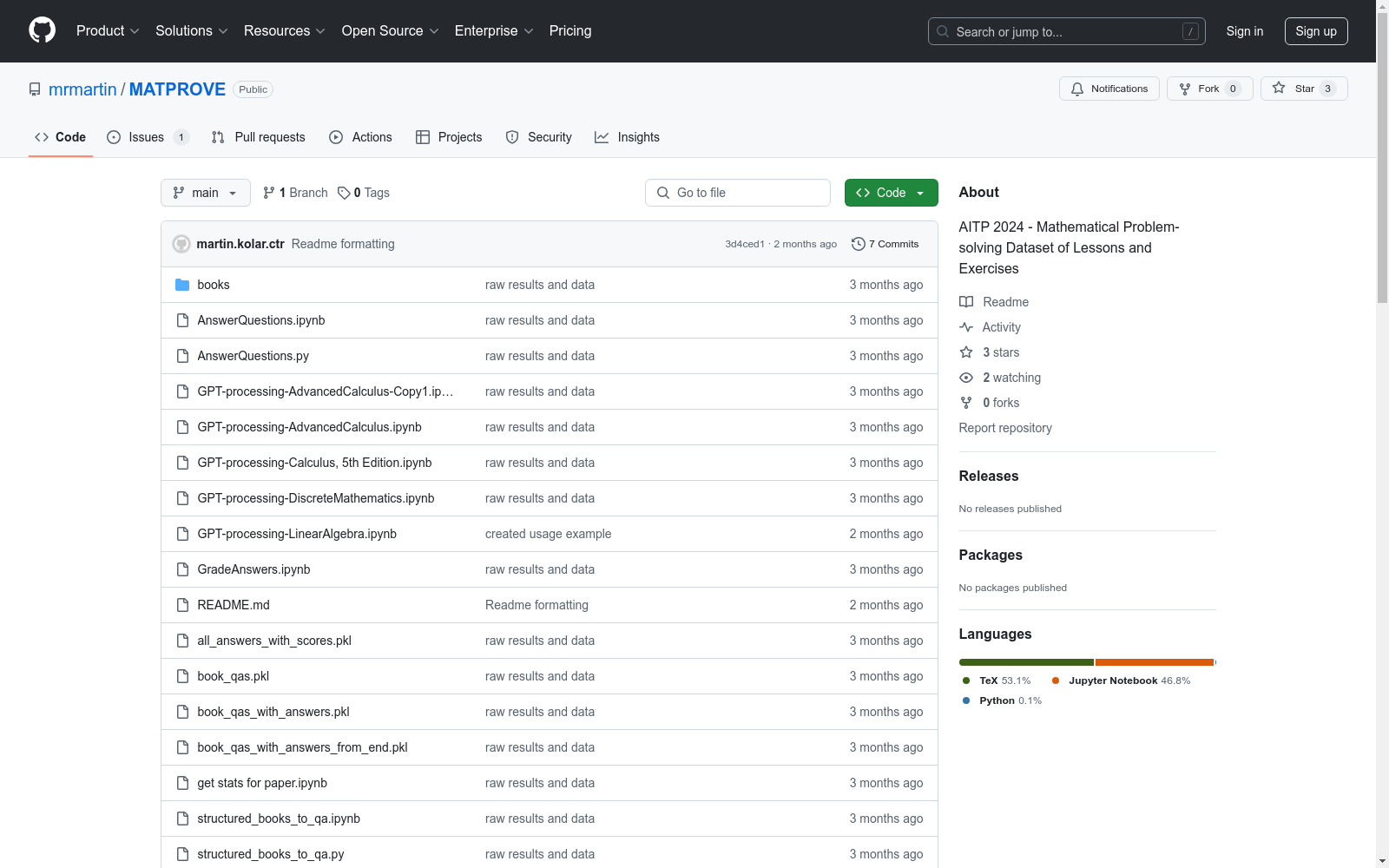Open the Product dropdown menu
The image size is (1389, 868).
(x=108, y=31)
